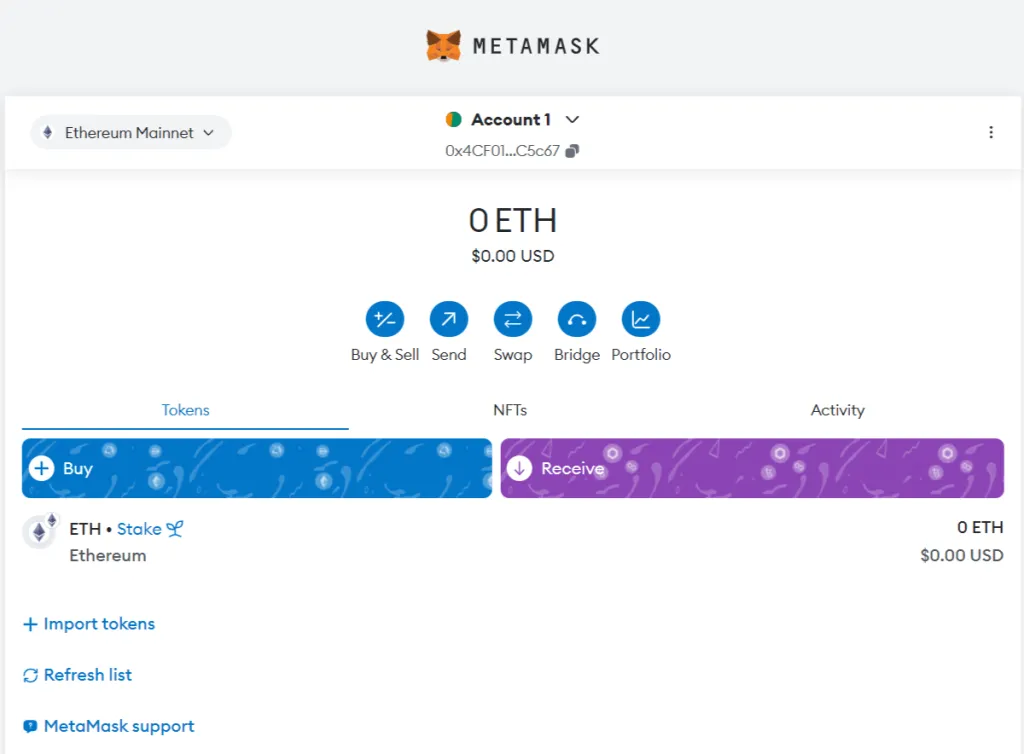Expand the Account 1 selector chevron

[572, 120]
